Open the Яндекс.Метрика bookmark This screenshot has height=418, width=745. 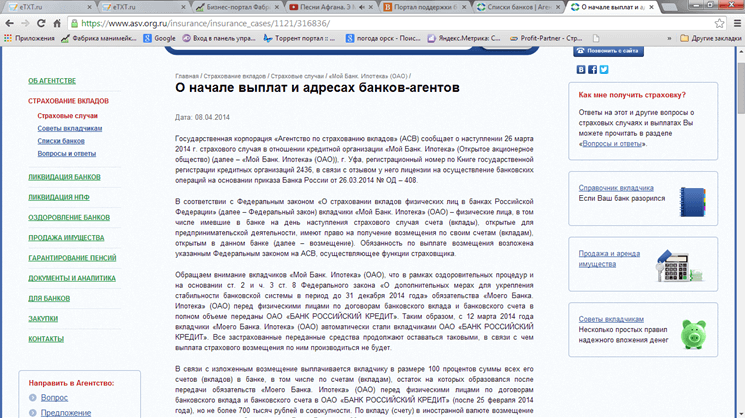pyautogui.click(x=464, y=38)
